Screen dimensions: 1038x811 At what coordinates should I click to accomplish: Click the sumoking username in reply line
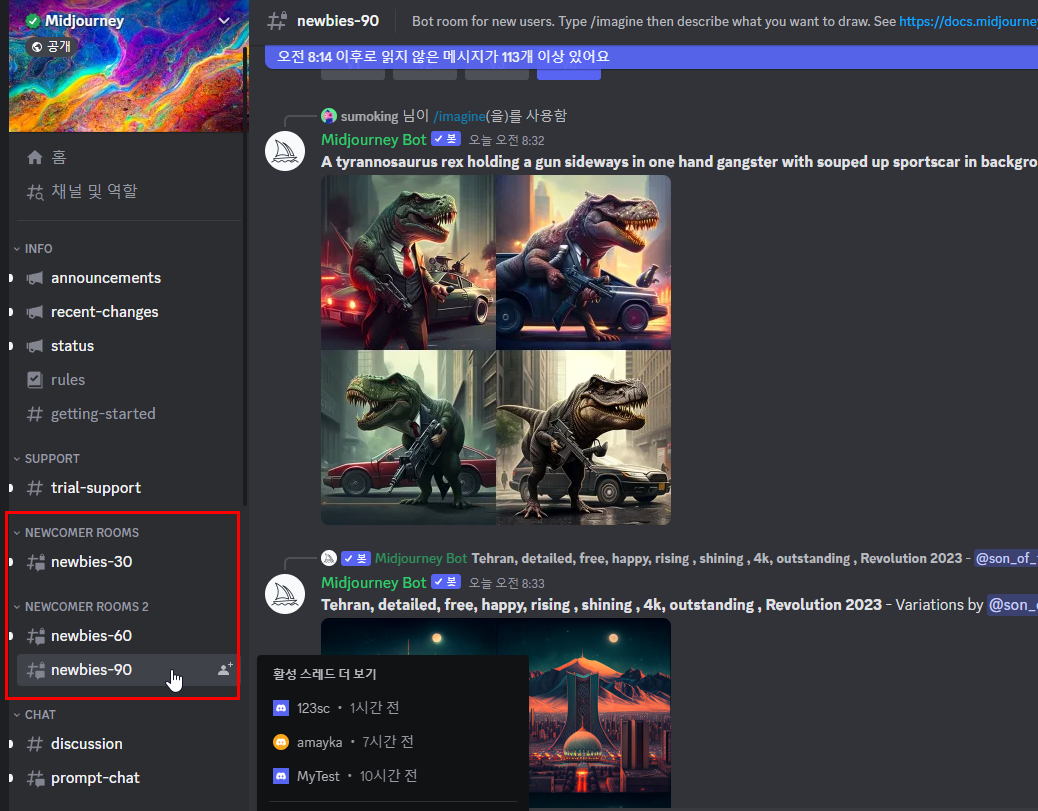(x=369, y=116)
